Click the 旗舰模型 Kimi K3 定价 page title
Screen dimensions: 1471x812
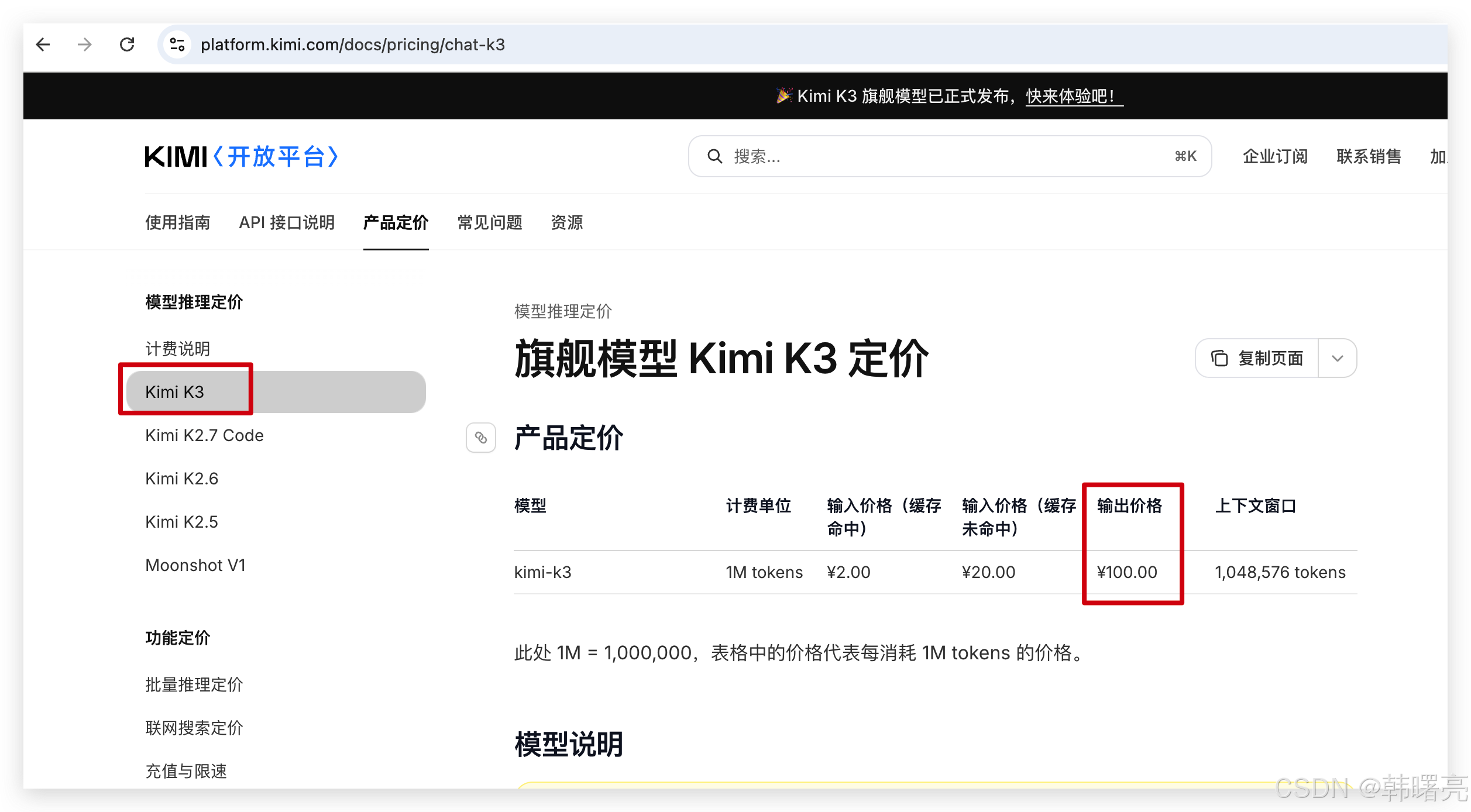(x=721, y=358)
